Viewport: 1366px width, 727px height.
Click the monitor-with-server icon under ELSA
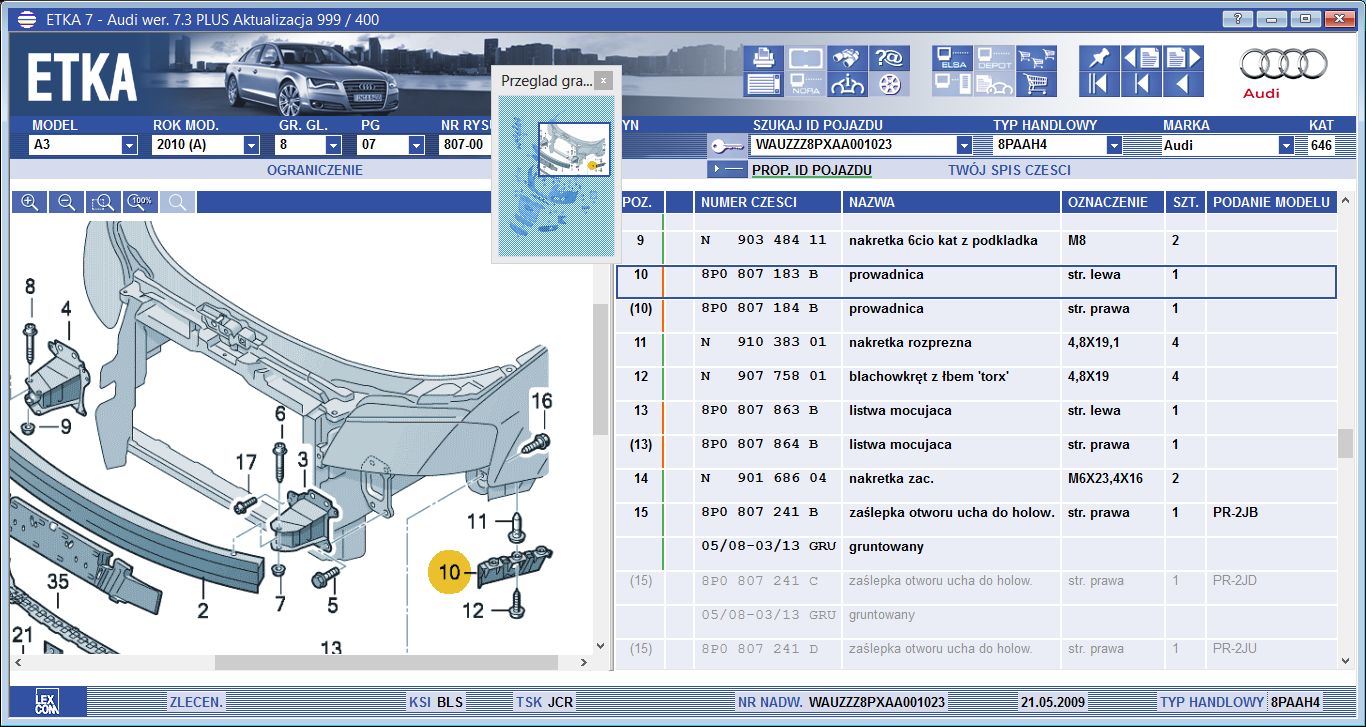click(x=952, y=84)
